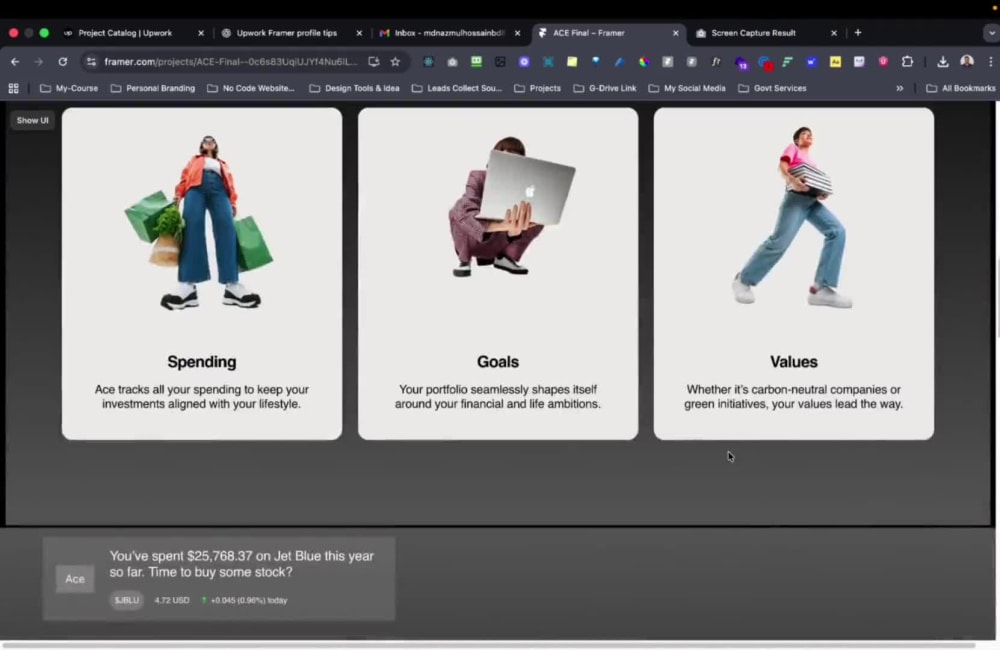The width and height of the screenshot is (1000, 650).
Task: Open the All Bookmarks folder
Action: coord(960,89)
